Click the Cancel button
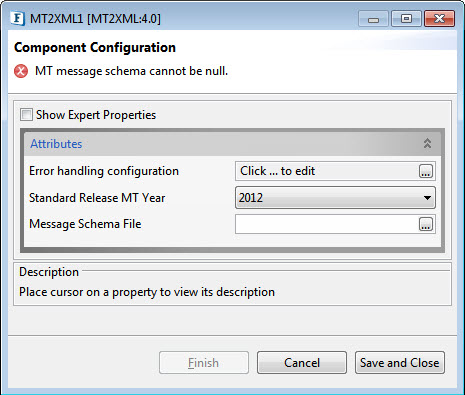This screenshot has width=465, height=395. coord(302,362)
